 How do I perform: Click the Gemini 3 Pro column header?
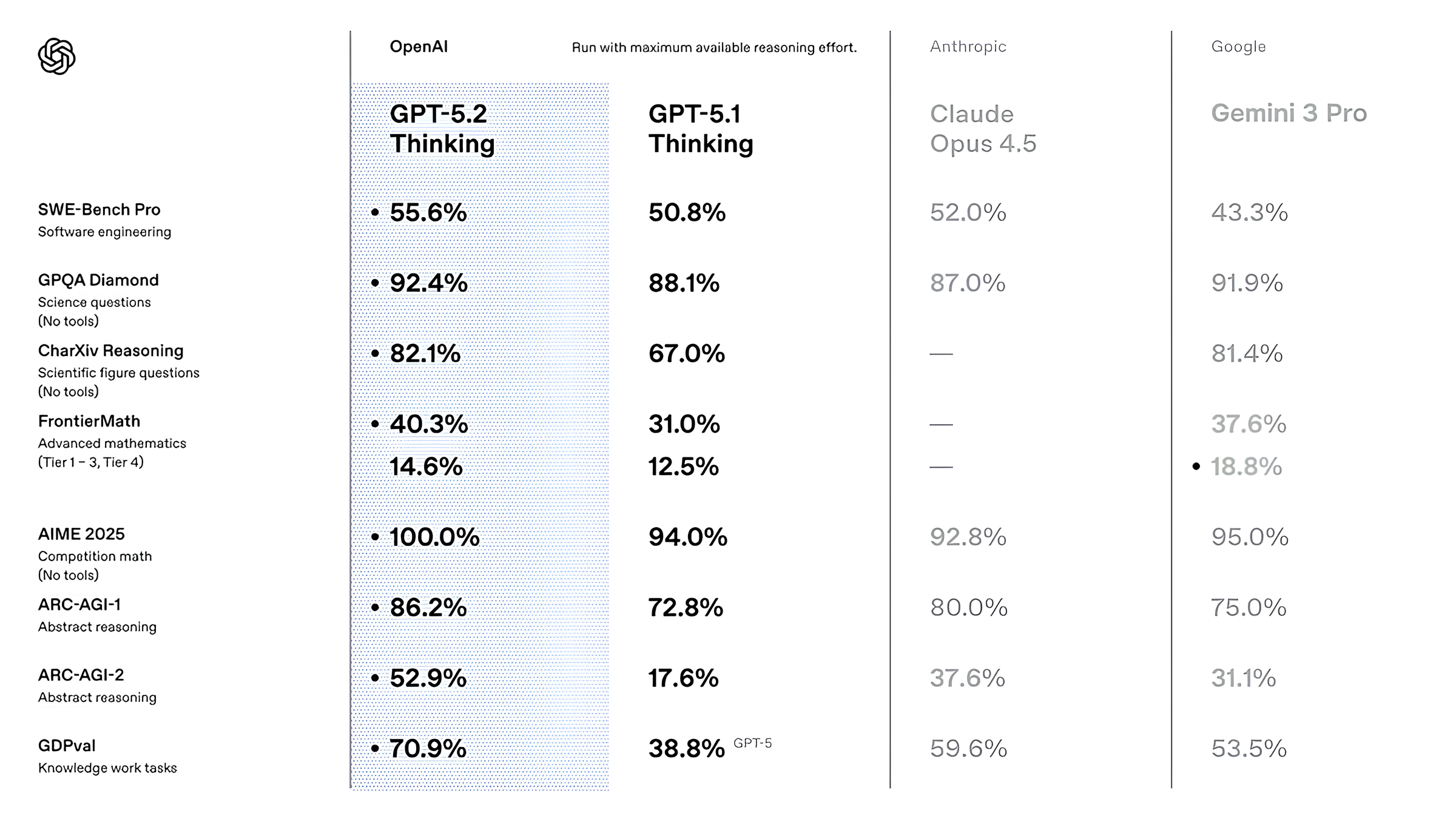point(1289,113)
